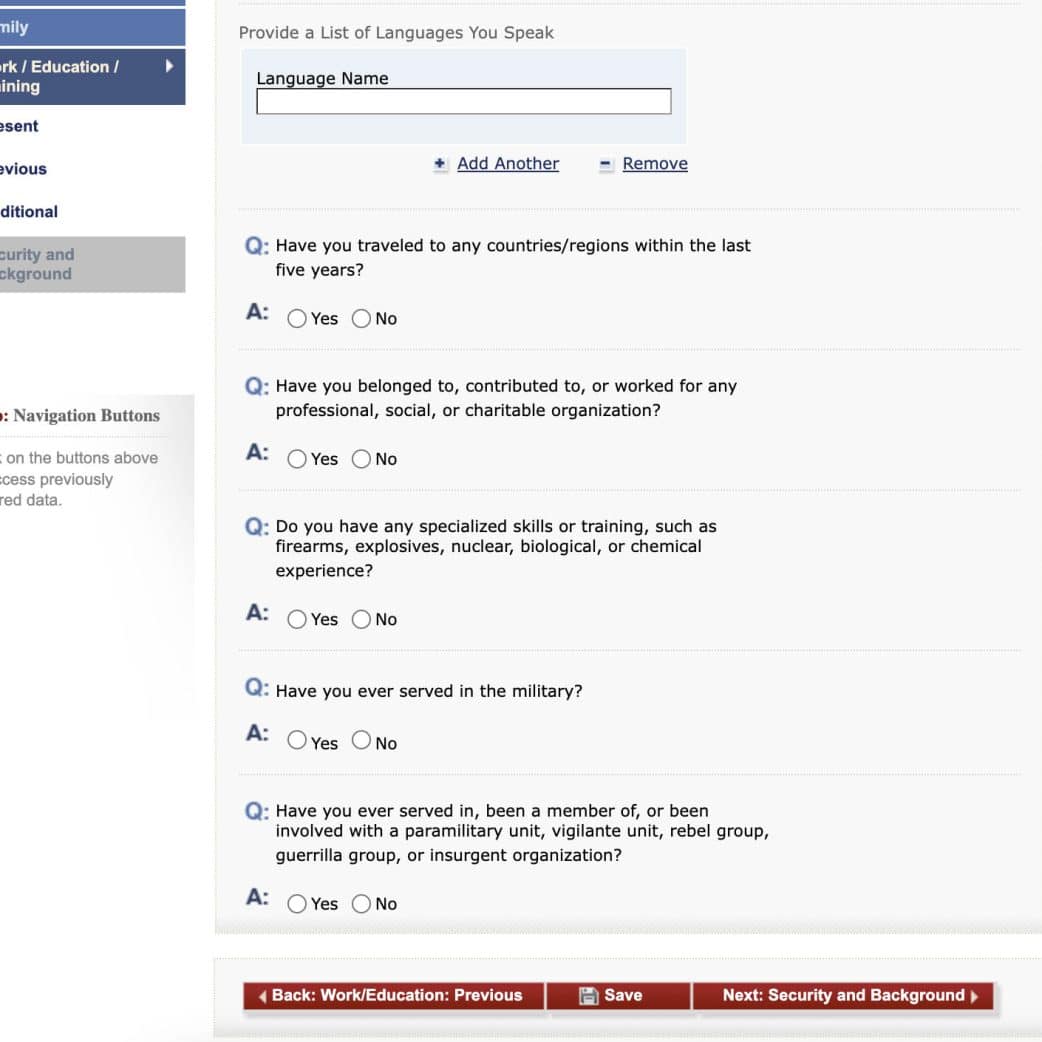The height and width of the screenshot is (1042, 1042).
Task: Click the plus icon beside Add Another
Action: 441,164
